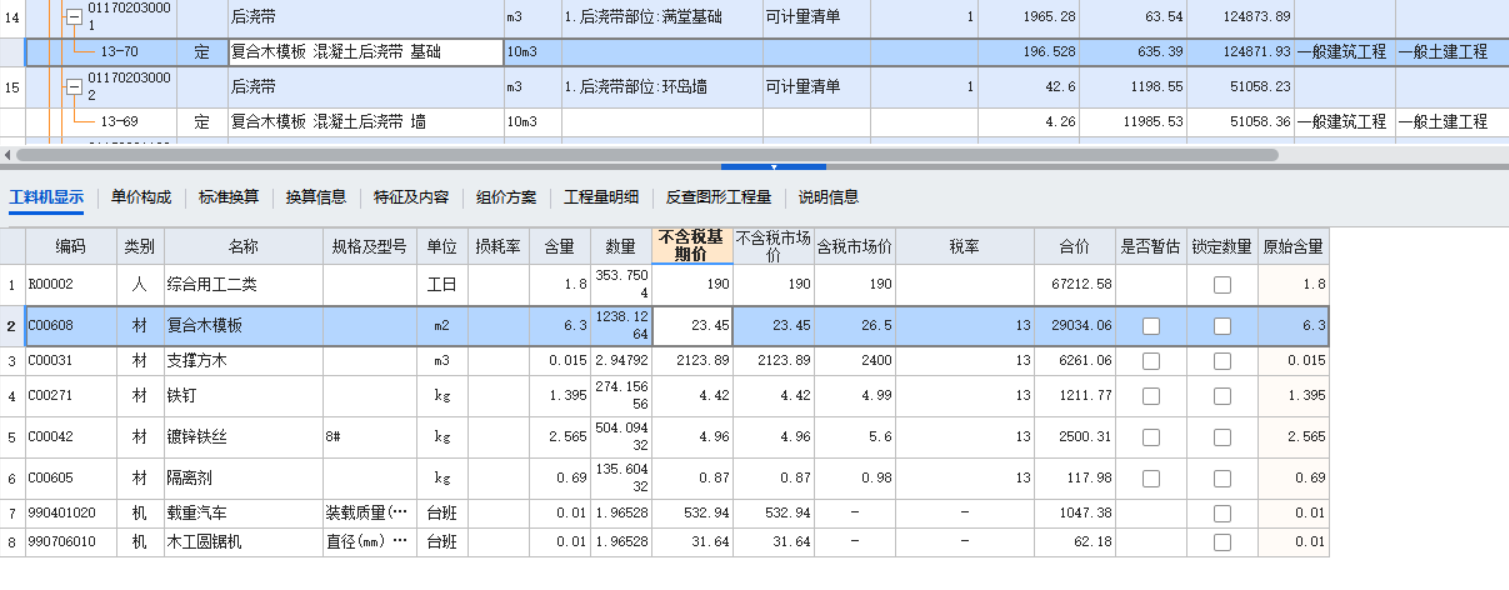Click the 原始含量 column header

click(1293, 246)
